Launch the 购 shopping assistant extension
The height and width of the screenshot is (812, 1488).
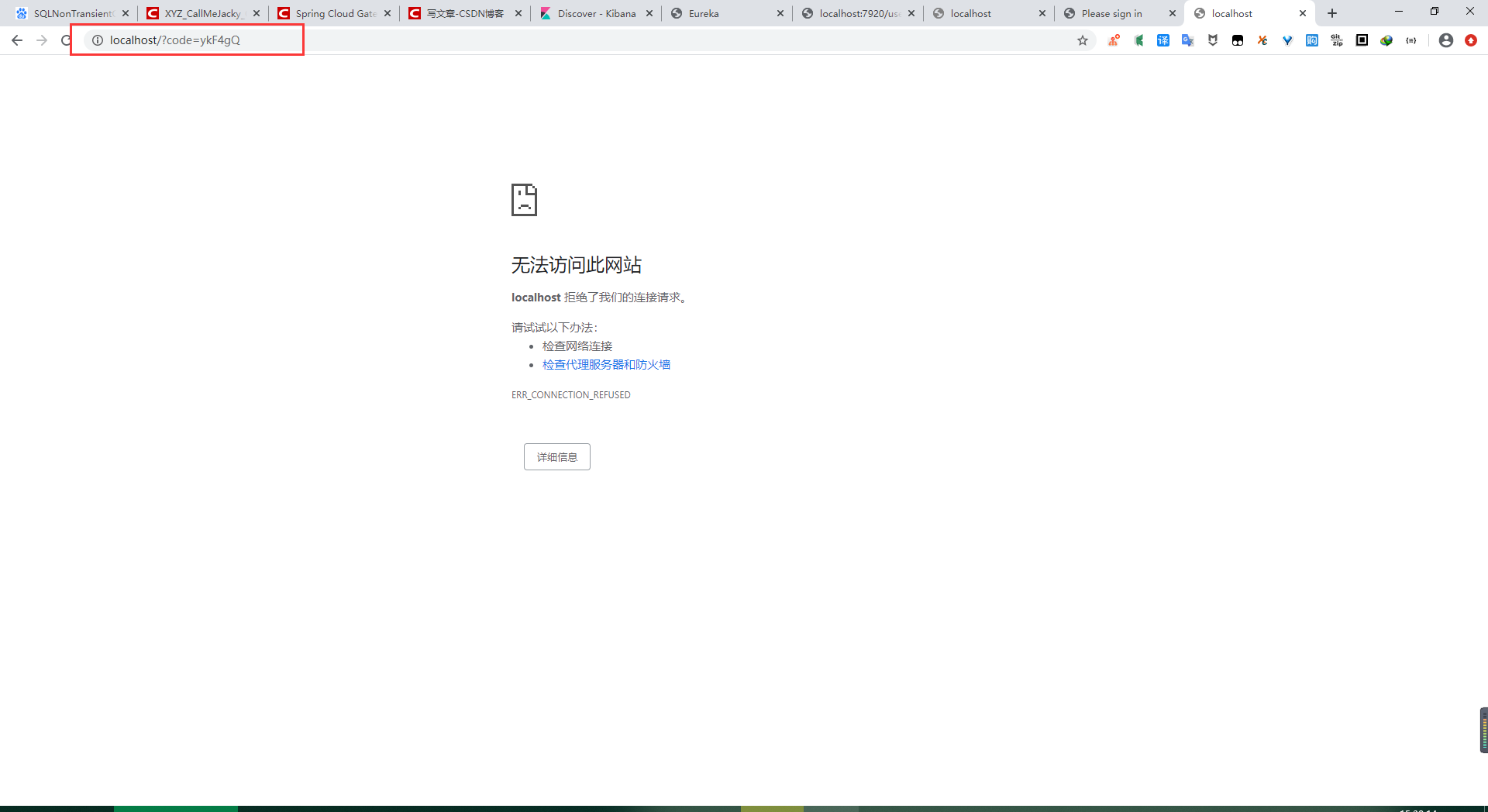coord(1312,40)
